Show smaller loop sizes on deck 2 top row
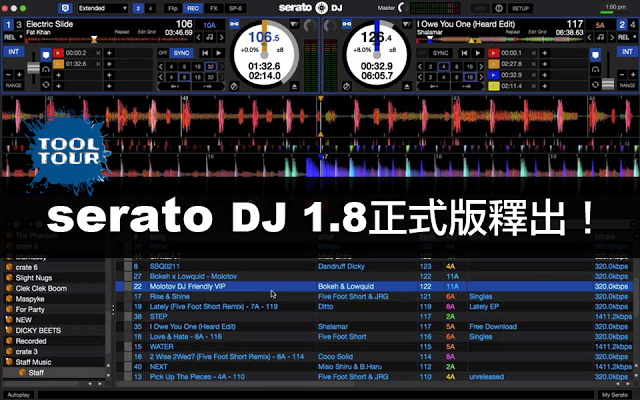Image resolution: width=640 pixels, height=400 pixels. click(x=420, y=67)
